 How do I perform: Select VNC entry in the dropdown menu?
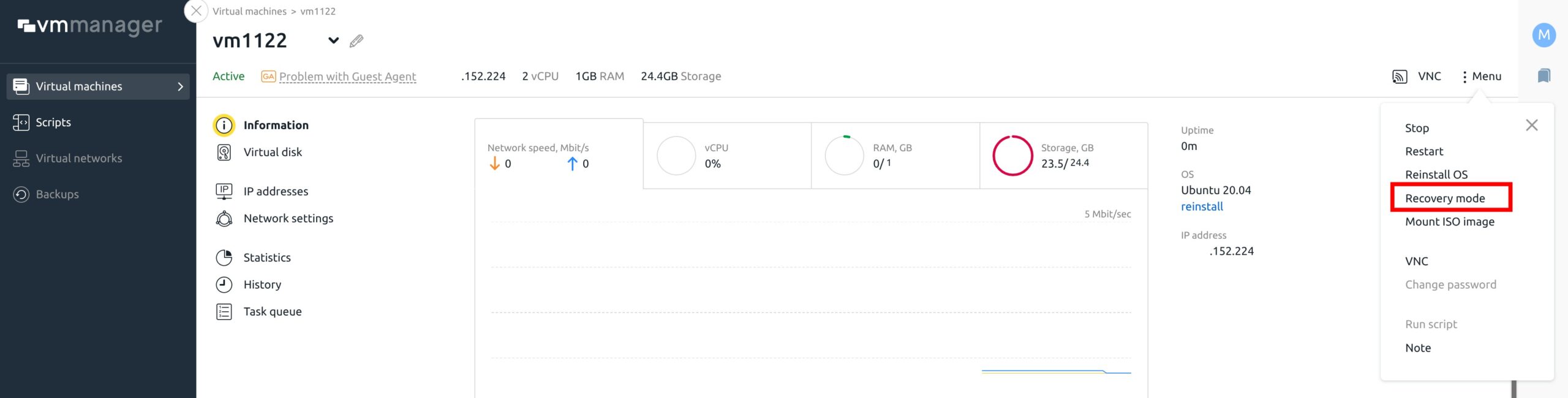(1417, 261)
